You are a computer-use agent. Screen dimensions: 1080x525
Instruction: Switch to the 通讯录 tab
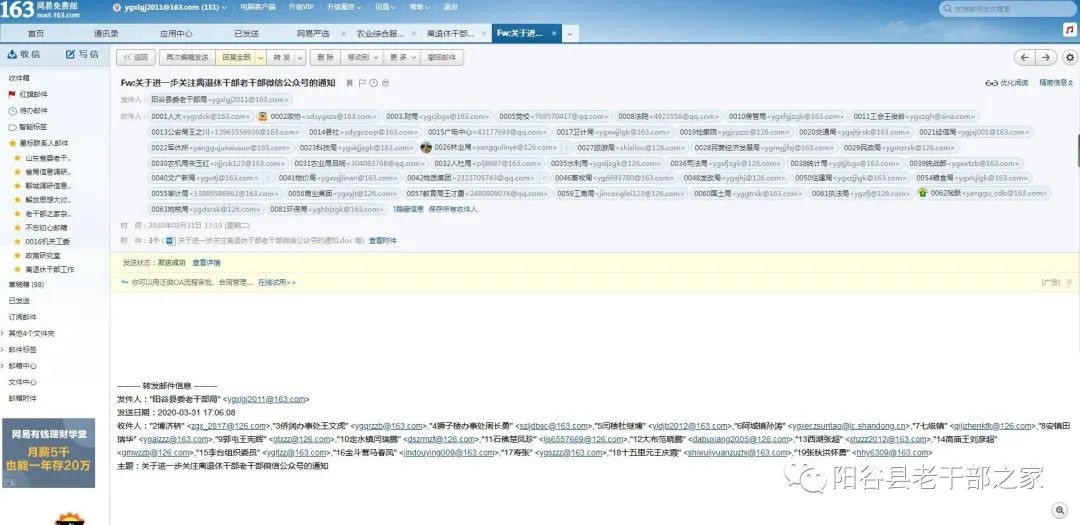(106, 33)
